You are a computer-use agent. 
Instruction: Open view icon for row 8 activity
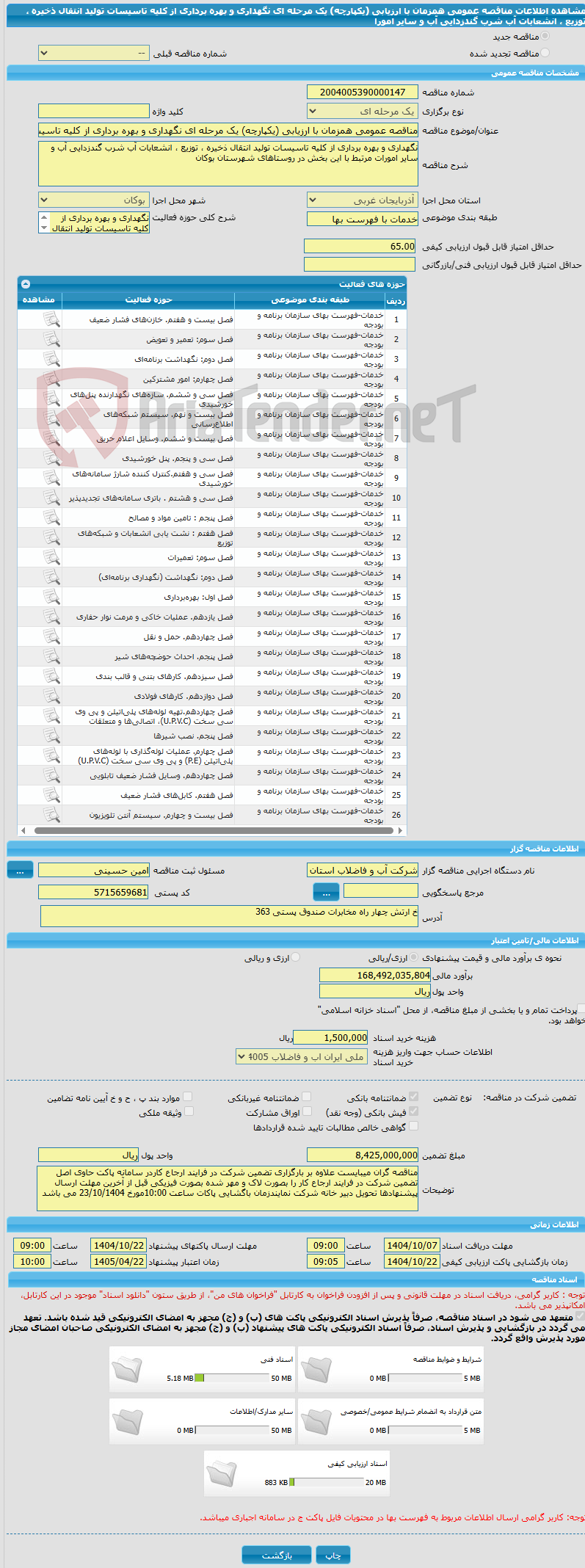tap(51, 457)
